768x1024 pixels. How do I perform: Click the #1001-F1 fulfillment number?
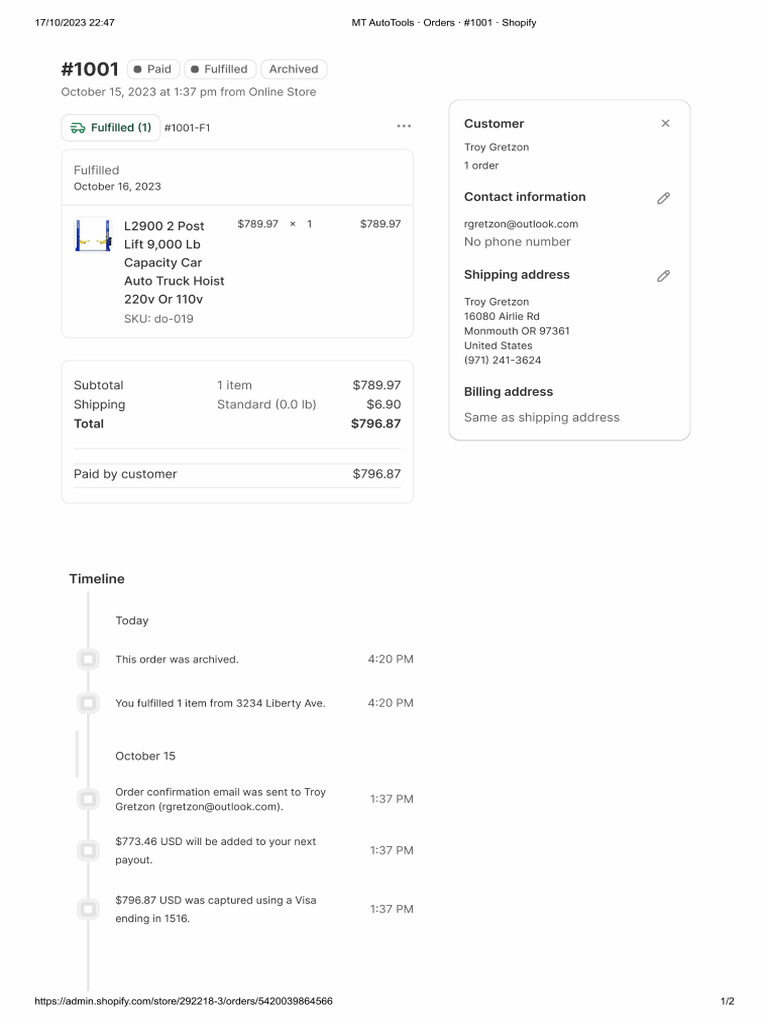(x=187, y=128)
